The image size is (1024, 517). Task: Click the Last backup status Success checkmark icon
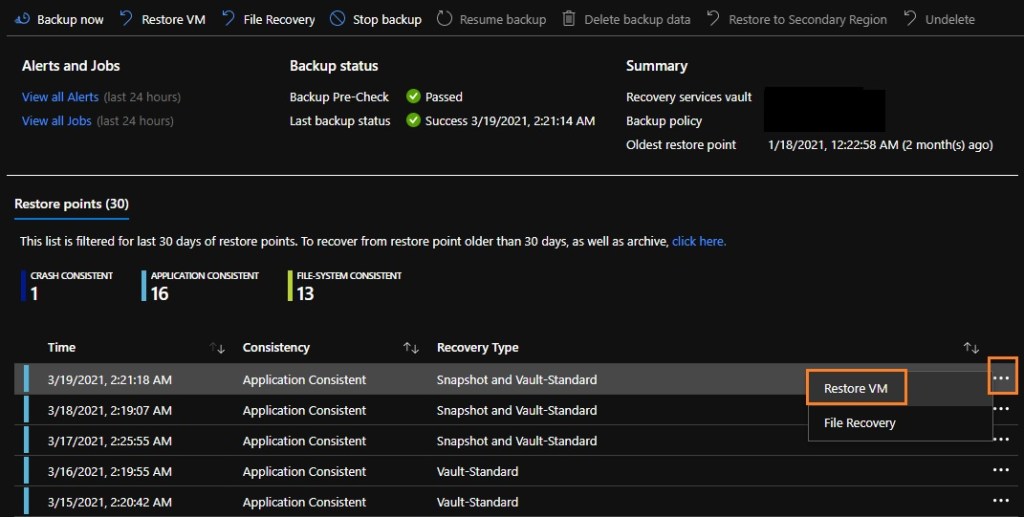[413, 120]
